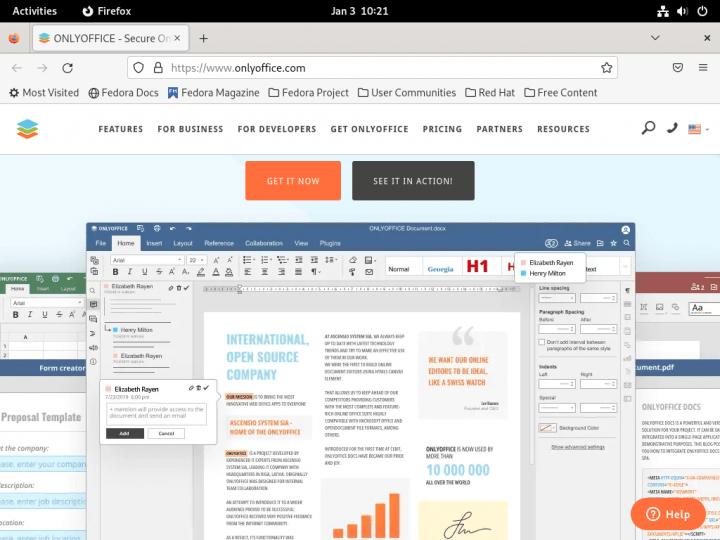Click the site security padlock icon

[x=157, y=68]
